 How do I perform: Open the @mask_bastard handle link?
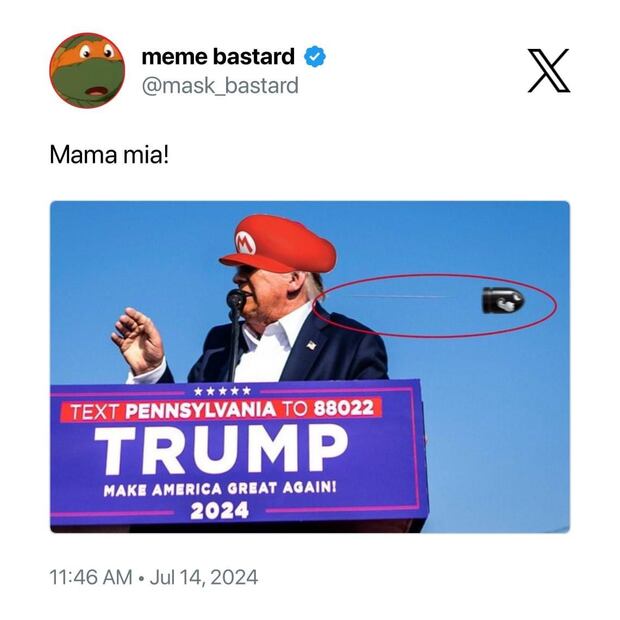point(220,86)
